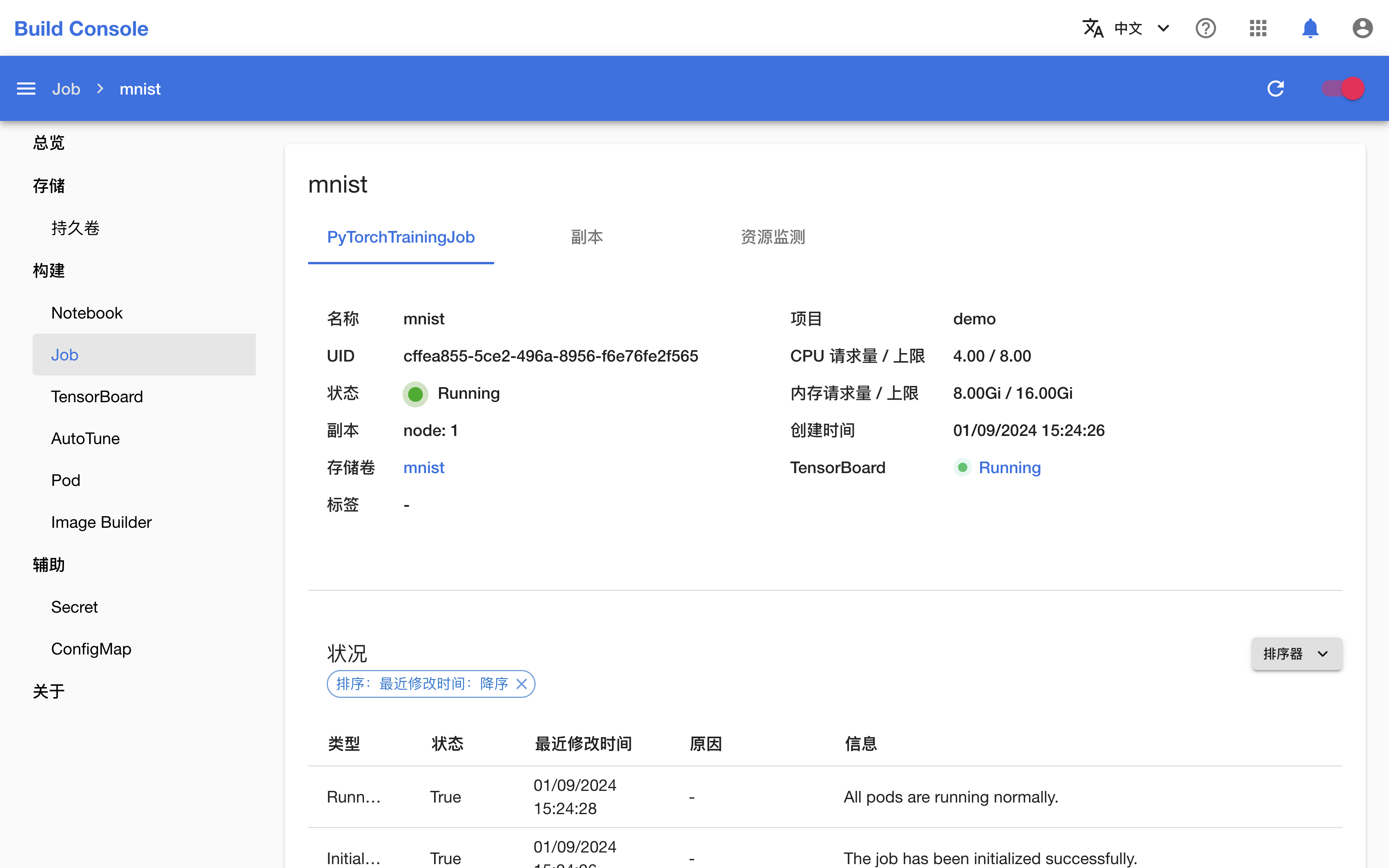Click the UID value cffea855-5ce2-496a-8956-f6e76fe2f565

click(x=550, y=356)
